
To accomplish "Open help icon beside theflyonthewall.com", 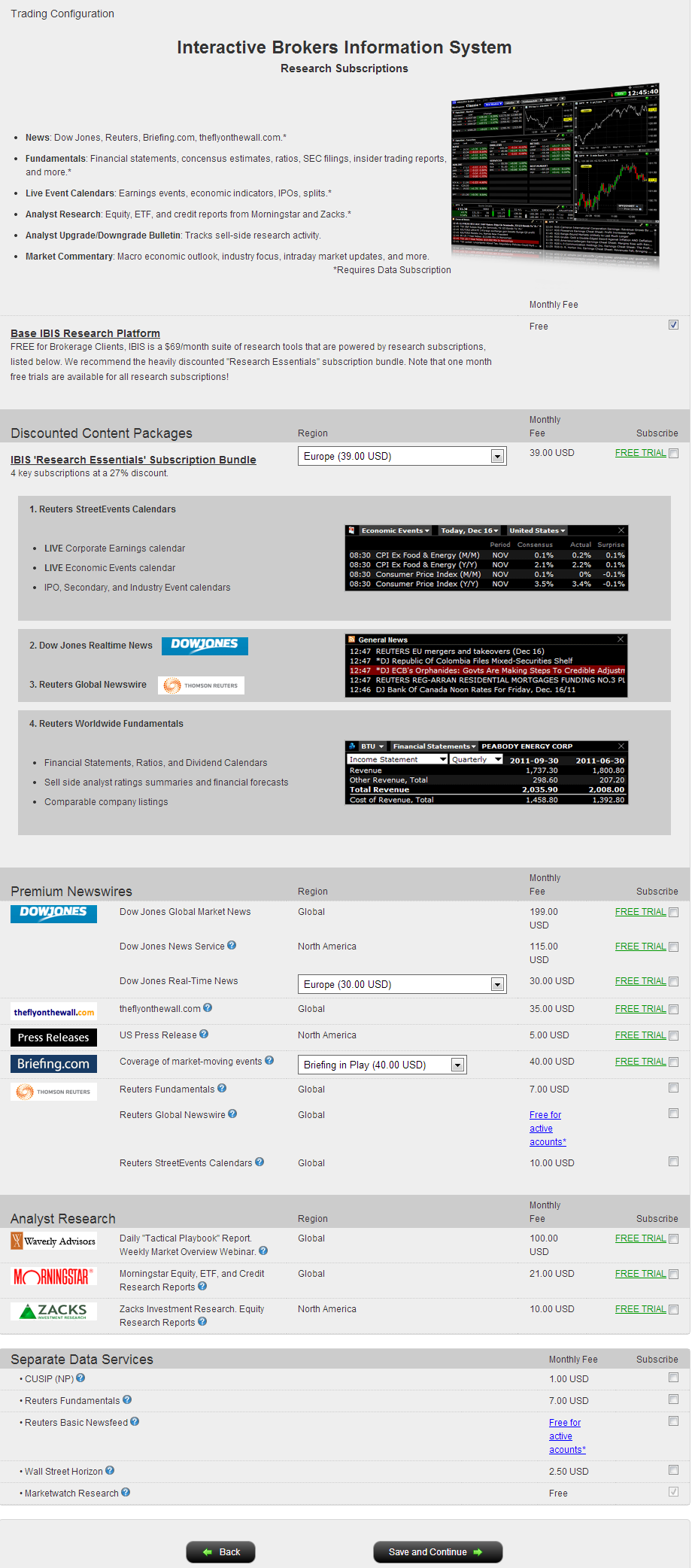I will point(208,1008).
